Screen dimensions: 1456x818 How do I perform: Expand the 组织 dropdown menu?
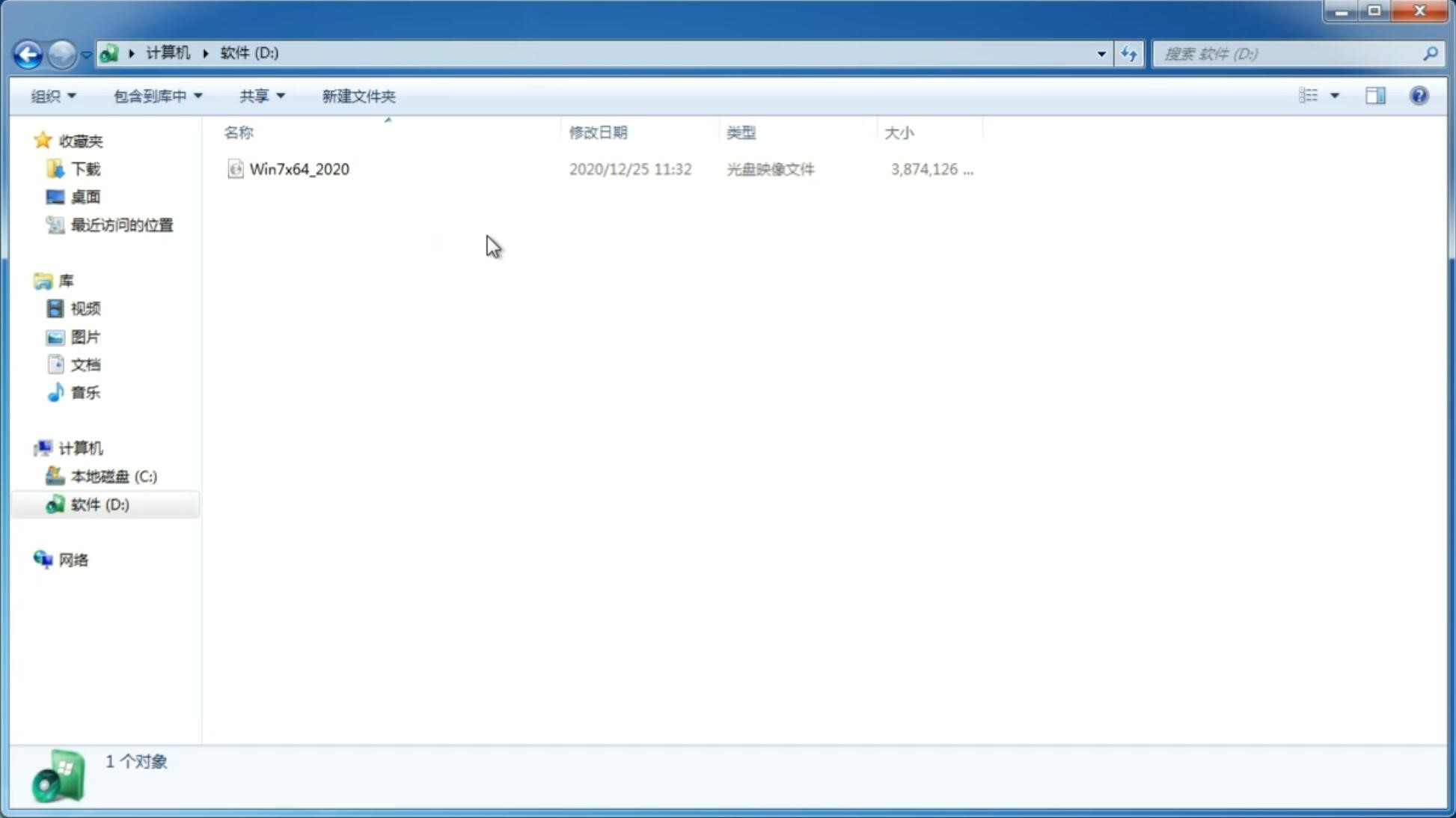53,95
